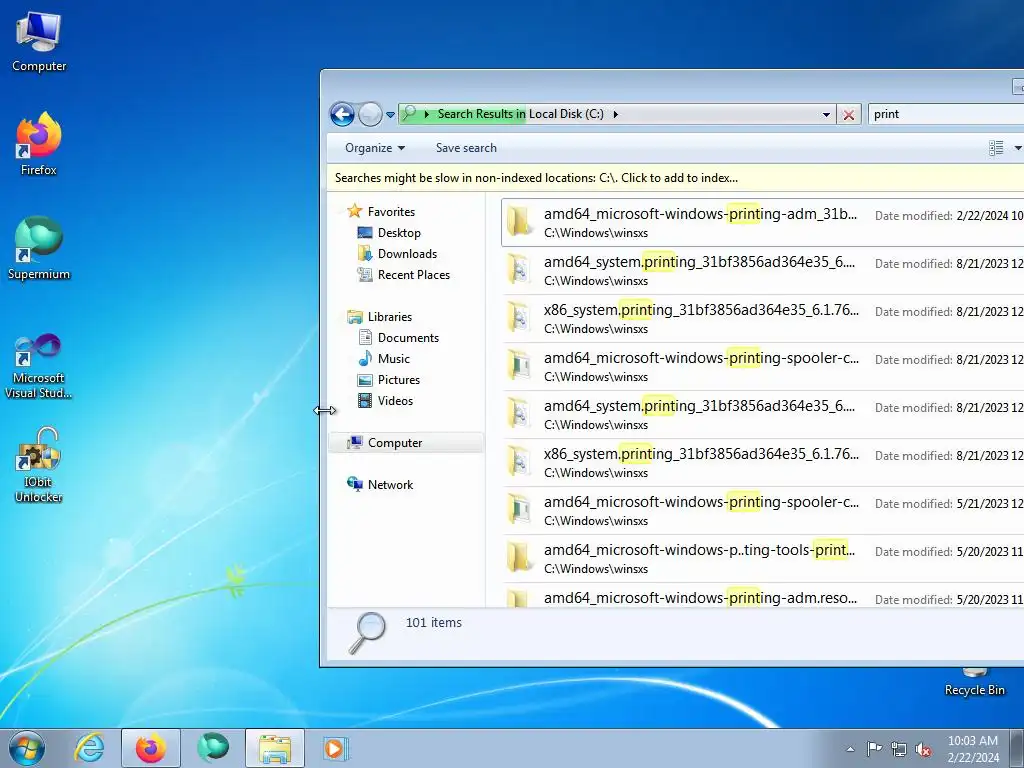Select first amd64_system.printing result dated 8/21/2023
Image resolution: width=1024 pixels, height=768 pixels.
click(x=762, y=271)
